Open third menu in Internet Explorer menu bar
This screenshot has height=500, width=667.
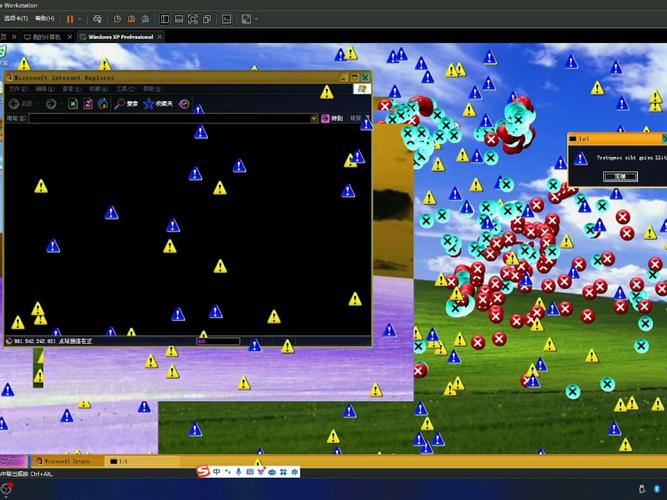[71, 89]
